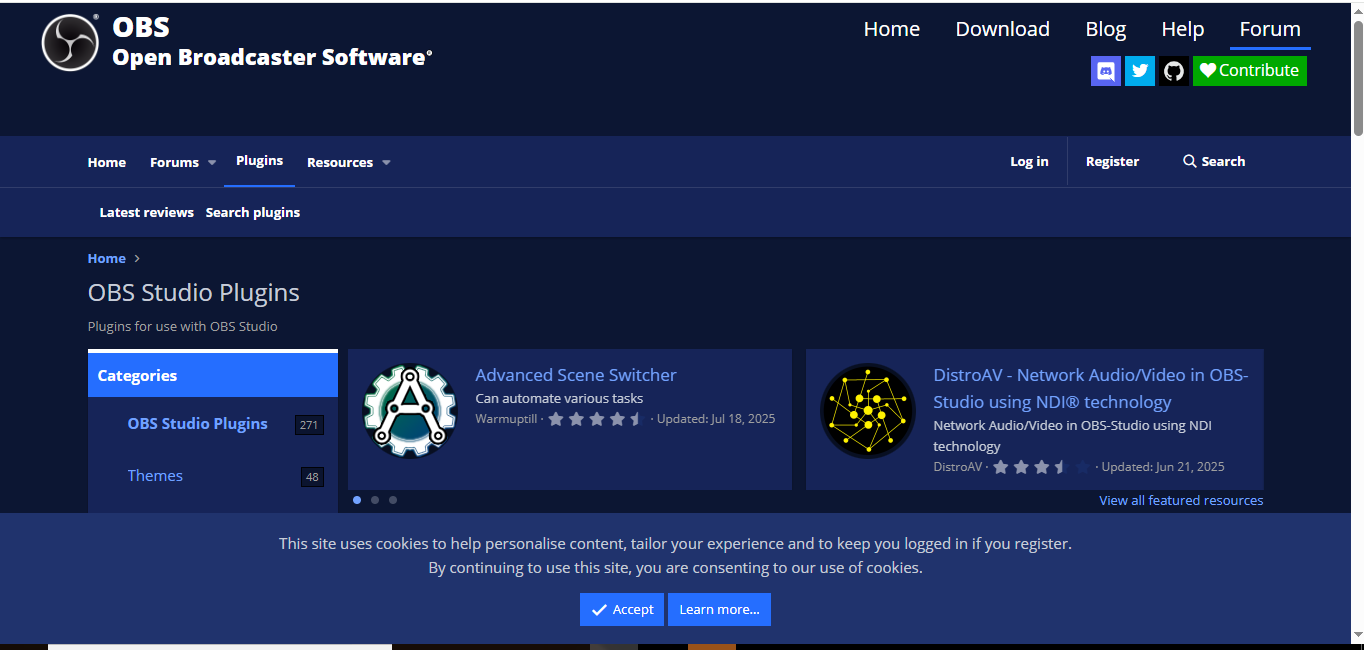The height and width of the screenshot is (650, 1364).
Task: Open the OBS Twitter icon
Action: click(1140, 71)
